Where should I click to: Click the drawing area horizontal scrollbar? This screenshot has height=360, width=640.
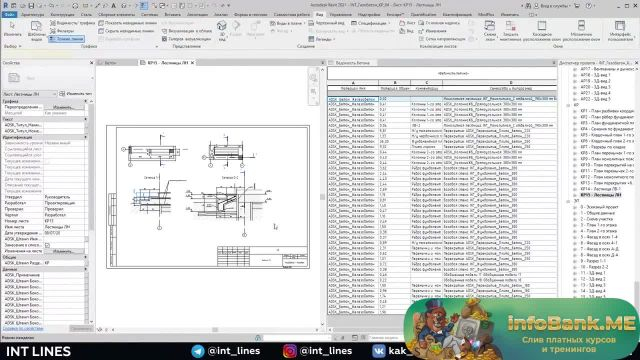[x=215, y=329]
